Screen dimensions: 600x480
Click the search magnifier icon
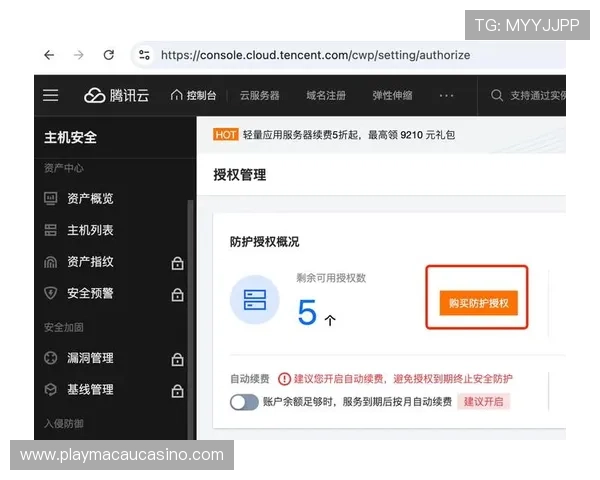[497, 95]
